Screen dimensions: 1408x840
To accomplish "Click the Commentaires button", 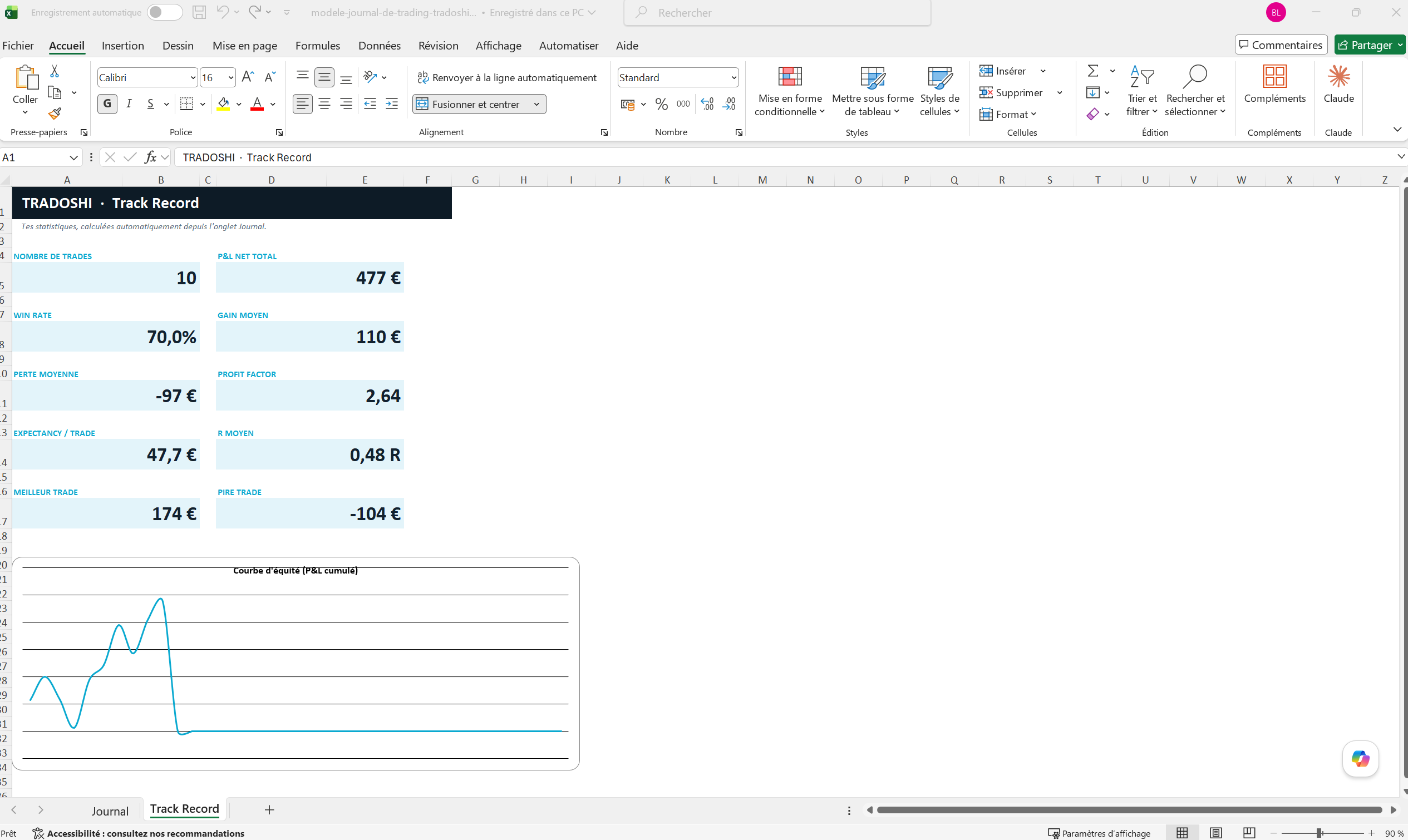I will click(1281, 45).
